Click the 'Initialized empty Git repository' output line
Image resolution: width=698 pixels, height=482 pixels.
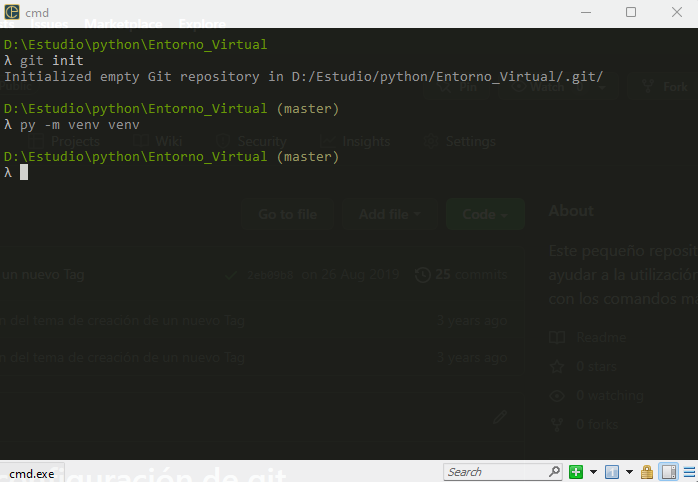303,77
